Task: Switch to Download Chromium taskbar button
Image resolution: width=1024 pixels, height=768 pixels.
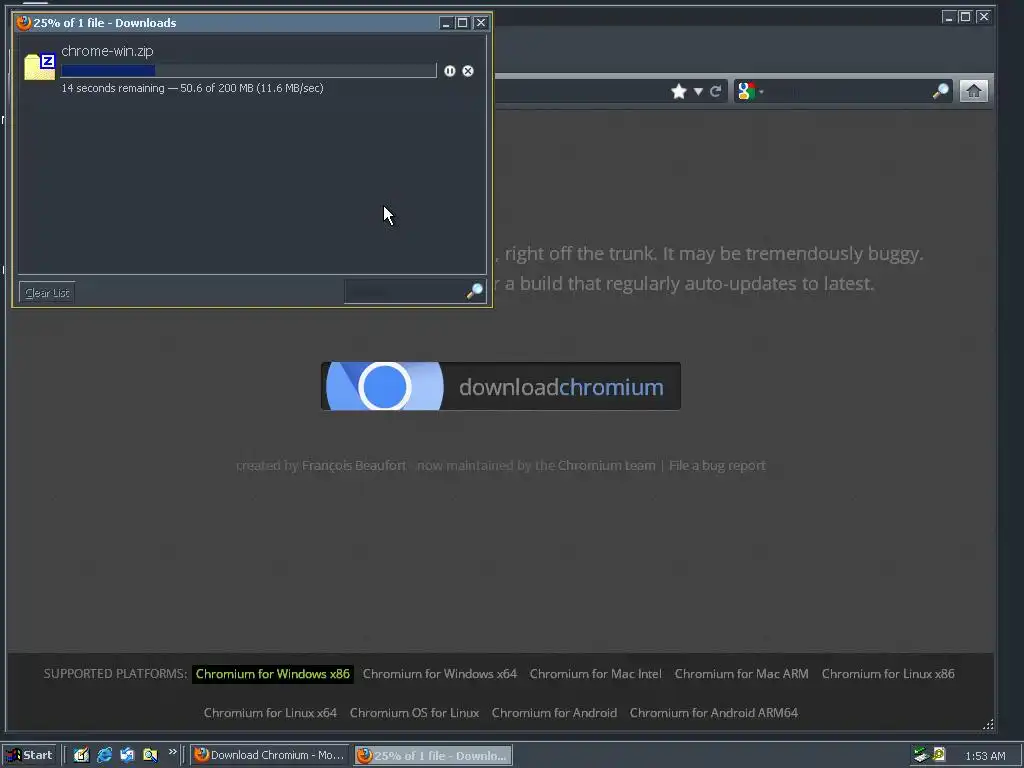Action: pos(270,755)
